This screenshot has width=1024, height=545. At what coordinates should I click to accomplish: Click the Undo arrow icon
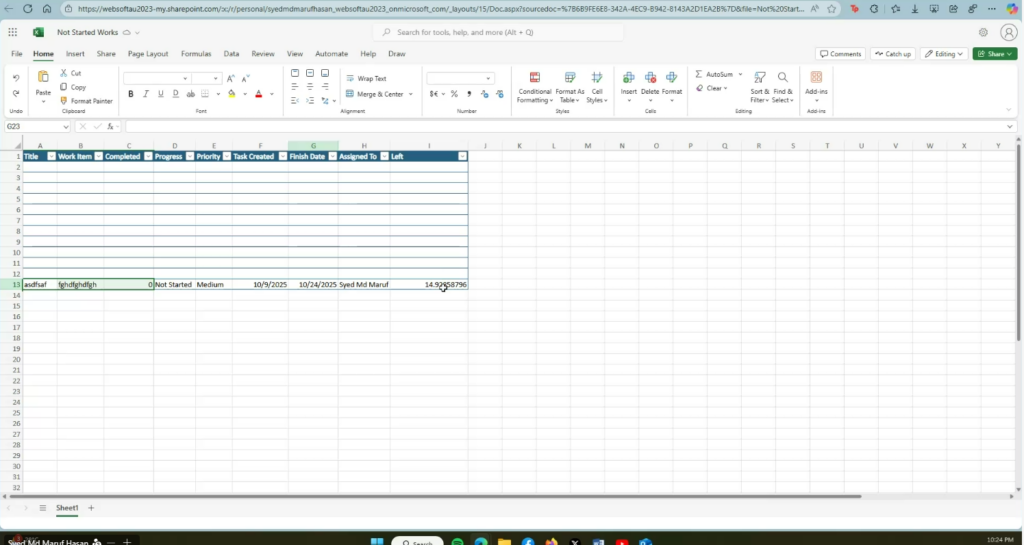(x=16, y=78)
